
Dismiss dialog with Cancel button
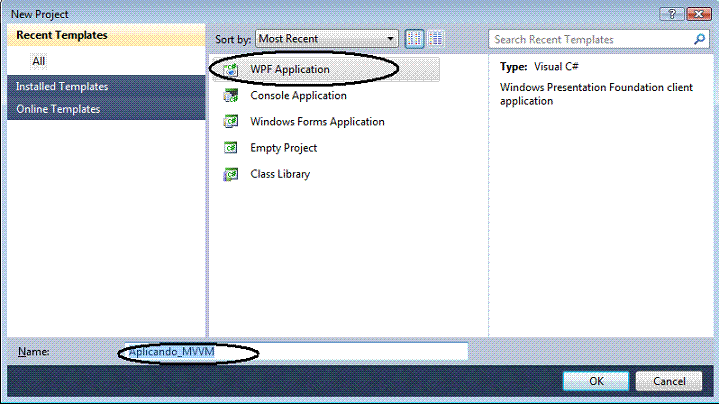(669, 381)
